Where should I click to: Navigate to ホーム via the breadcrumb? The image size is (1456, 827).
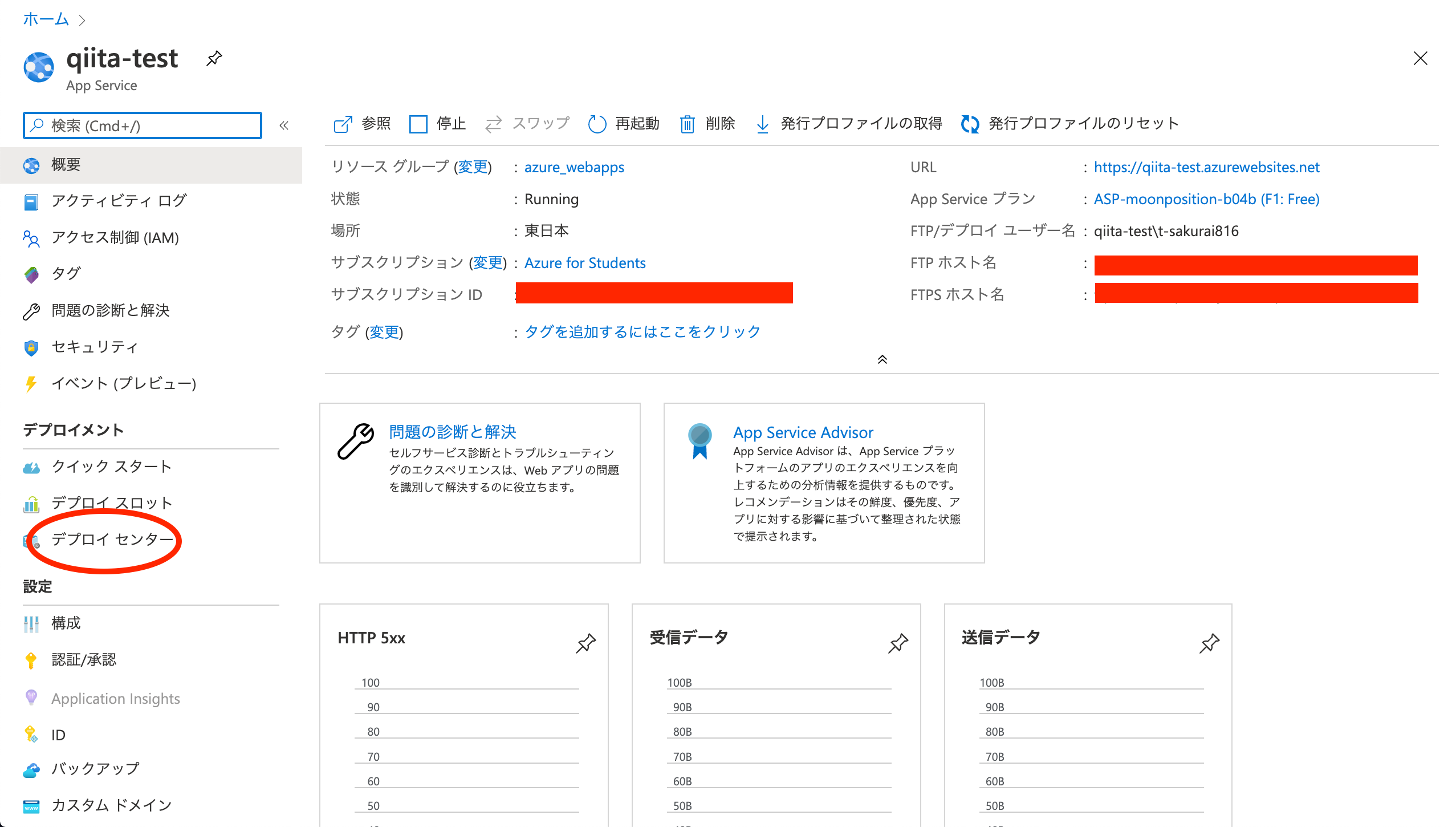[46, 19]
